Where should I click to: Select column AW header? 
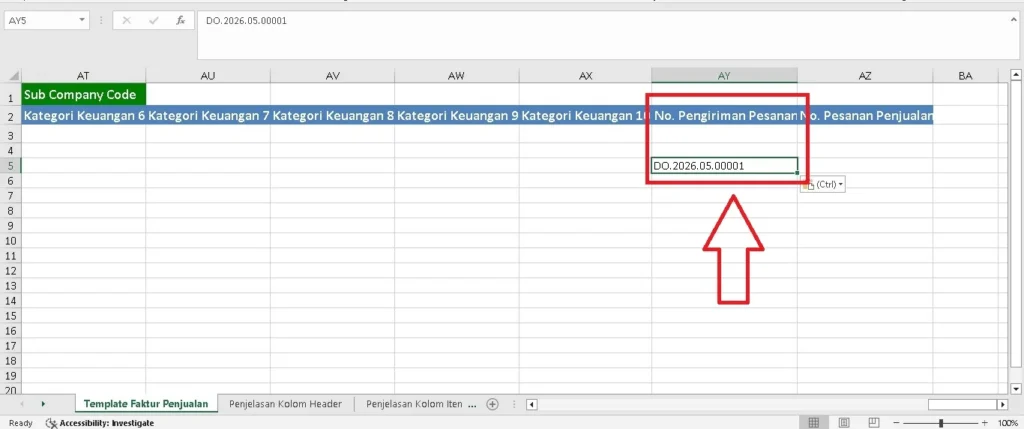tap(456, 76)
